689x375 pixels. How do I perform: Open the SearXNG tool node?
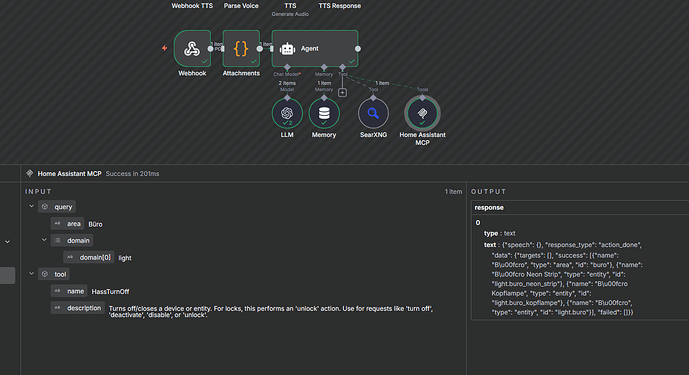click(373, 113)
